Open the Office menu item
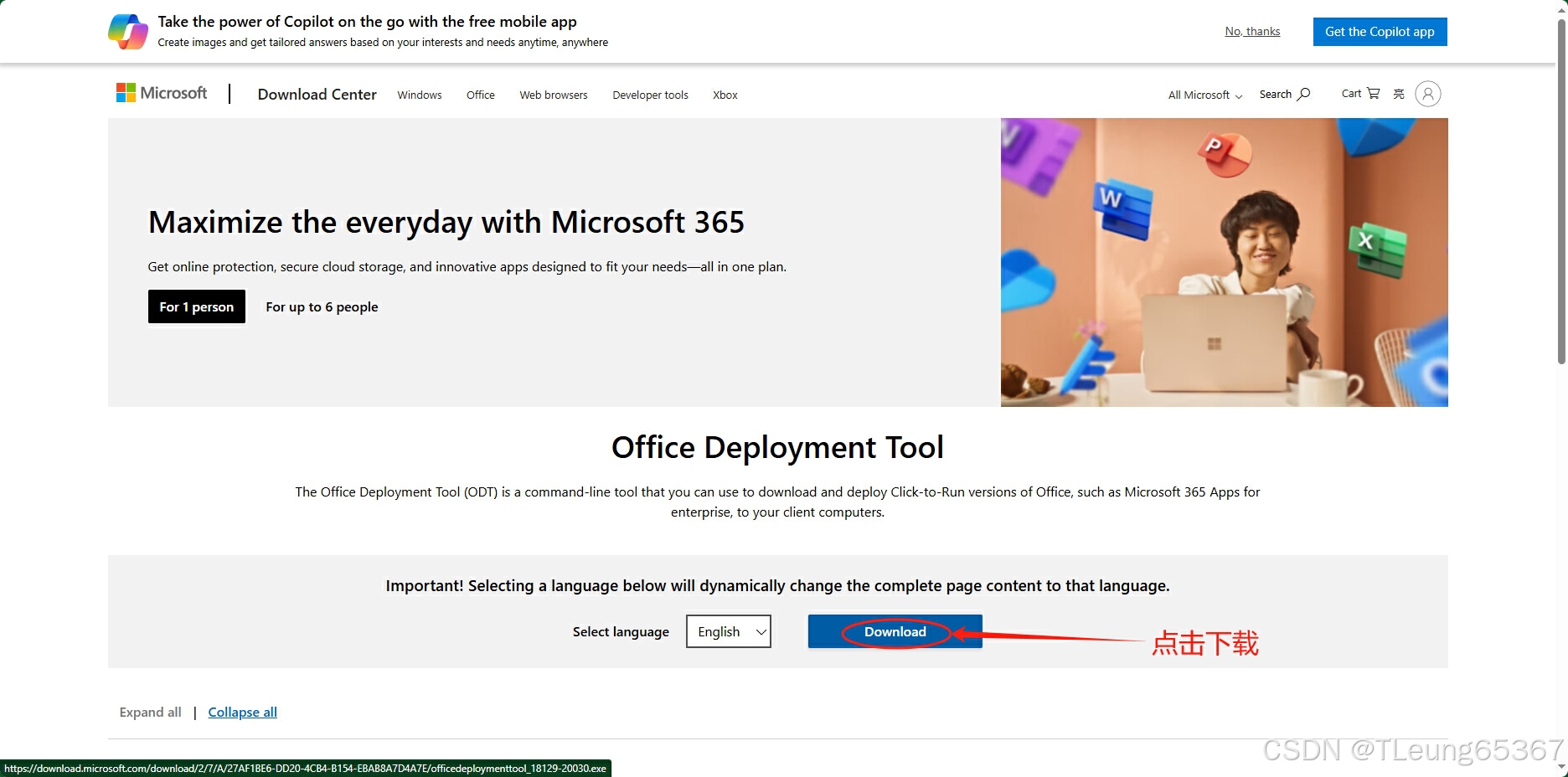Screen dimensions: 1568x777 click(x=481, y=95)
